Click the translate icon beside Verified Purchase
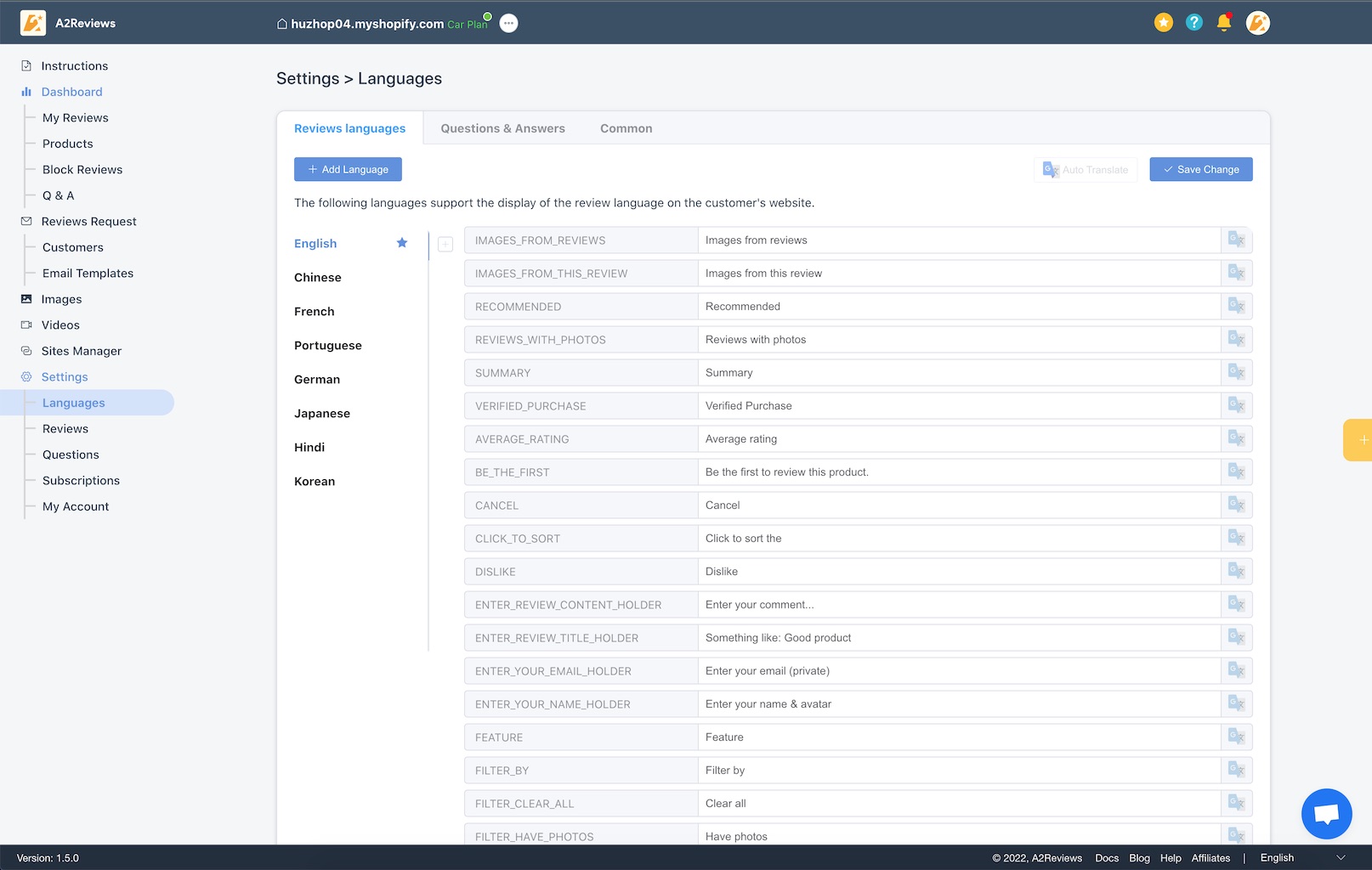Screen dimensions: 1372x870 pyautogui.click(x=1236, y=406)
